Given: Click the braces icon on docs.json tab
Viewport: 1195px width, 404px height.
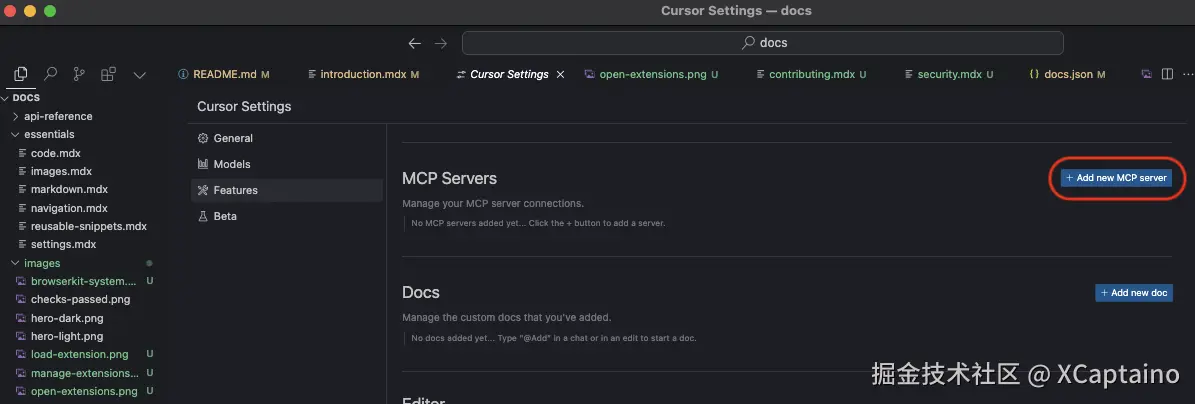Looking at the screenshot, I should [1034, 74].
